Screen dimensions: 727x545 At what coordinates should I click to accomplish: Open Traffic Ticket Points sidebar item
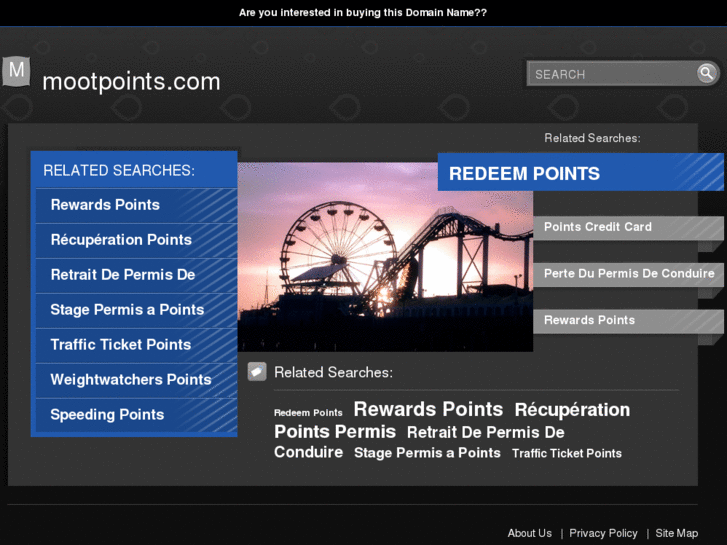pos(136,345)
